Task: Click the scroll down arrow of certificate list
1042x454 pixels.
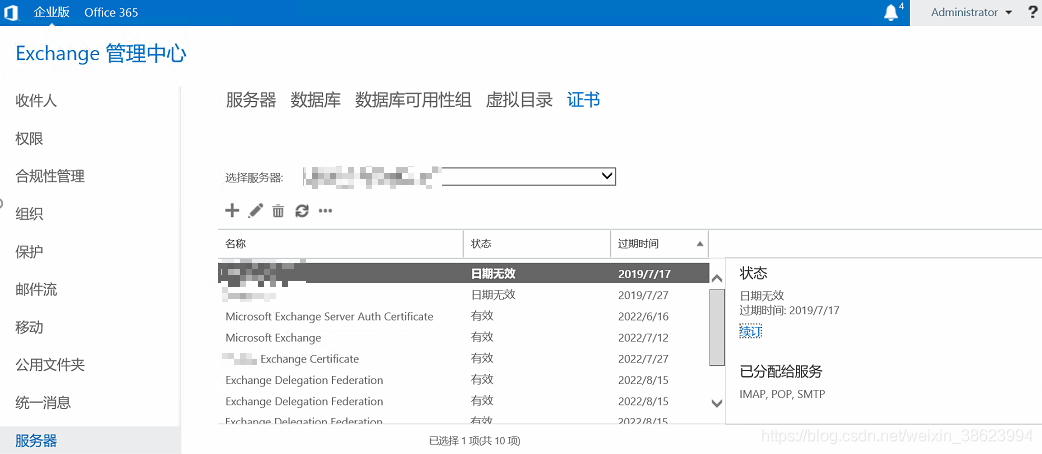Action: pyautogui.click(x=716, y=402)
